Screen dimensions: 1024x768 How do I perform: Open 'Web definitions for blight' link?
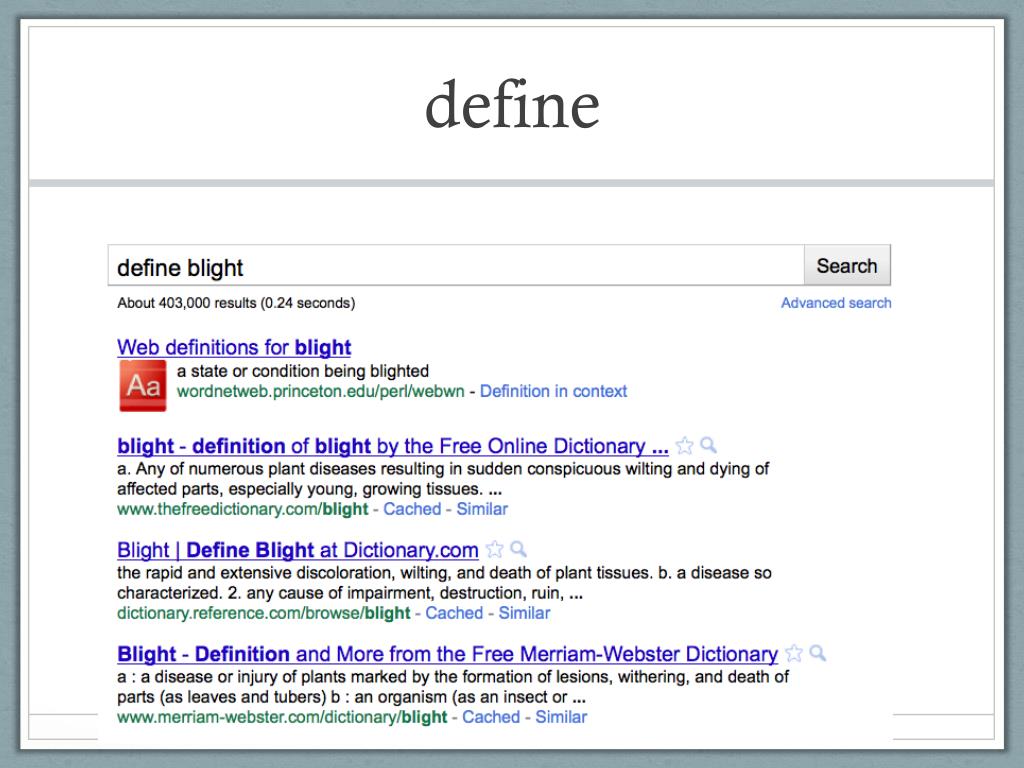[x=234, y=347]
